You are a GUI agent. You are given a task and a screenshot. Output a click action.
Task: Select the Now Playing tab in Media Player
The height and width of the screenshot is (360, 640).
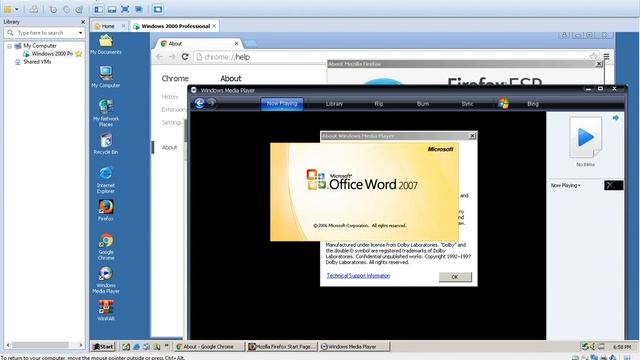282,104
